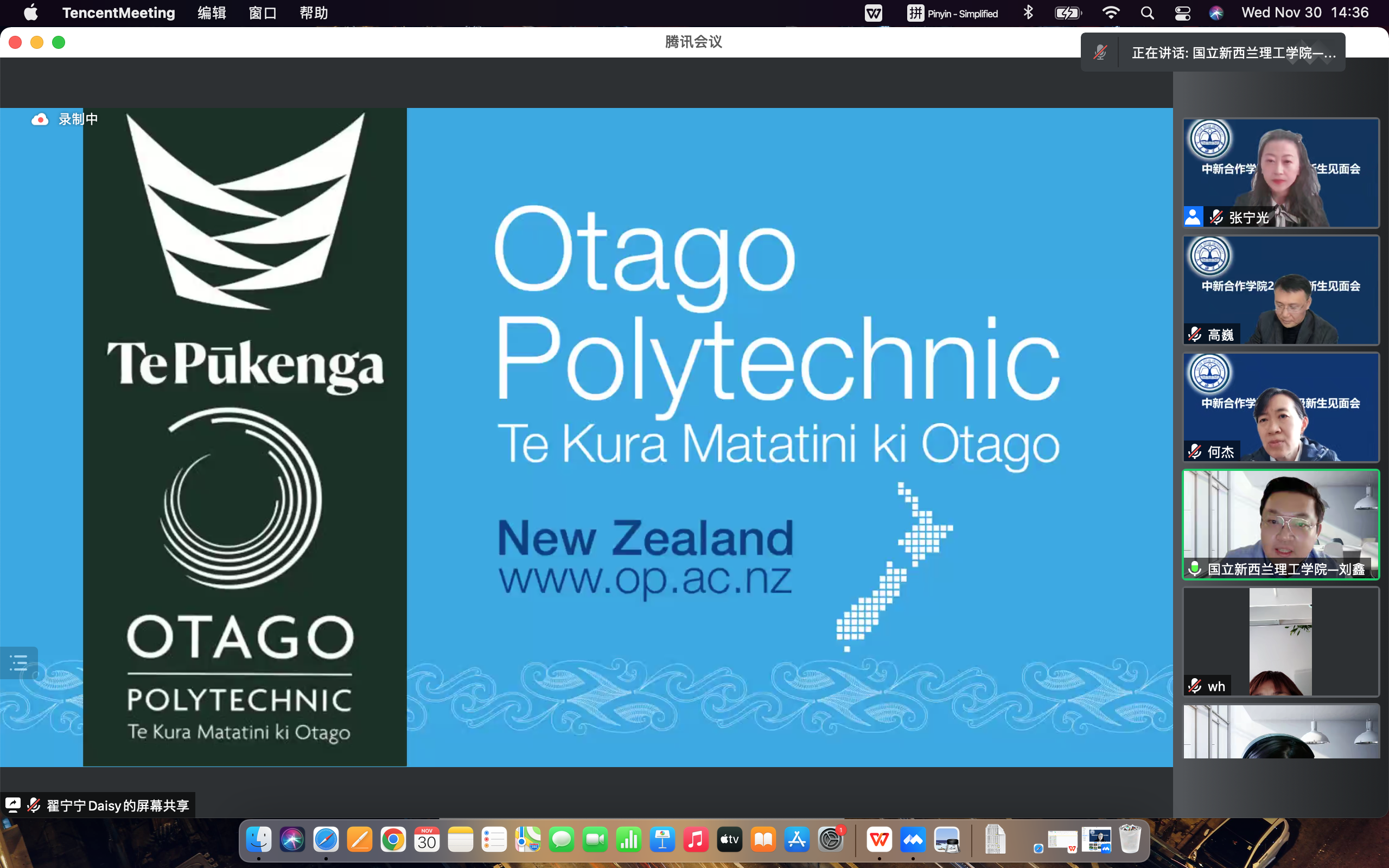The width and height of the screenshot is (1389, 868).
Task: Open Google Chrome from the Dock
Action: (x=393, y=840)
